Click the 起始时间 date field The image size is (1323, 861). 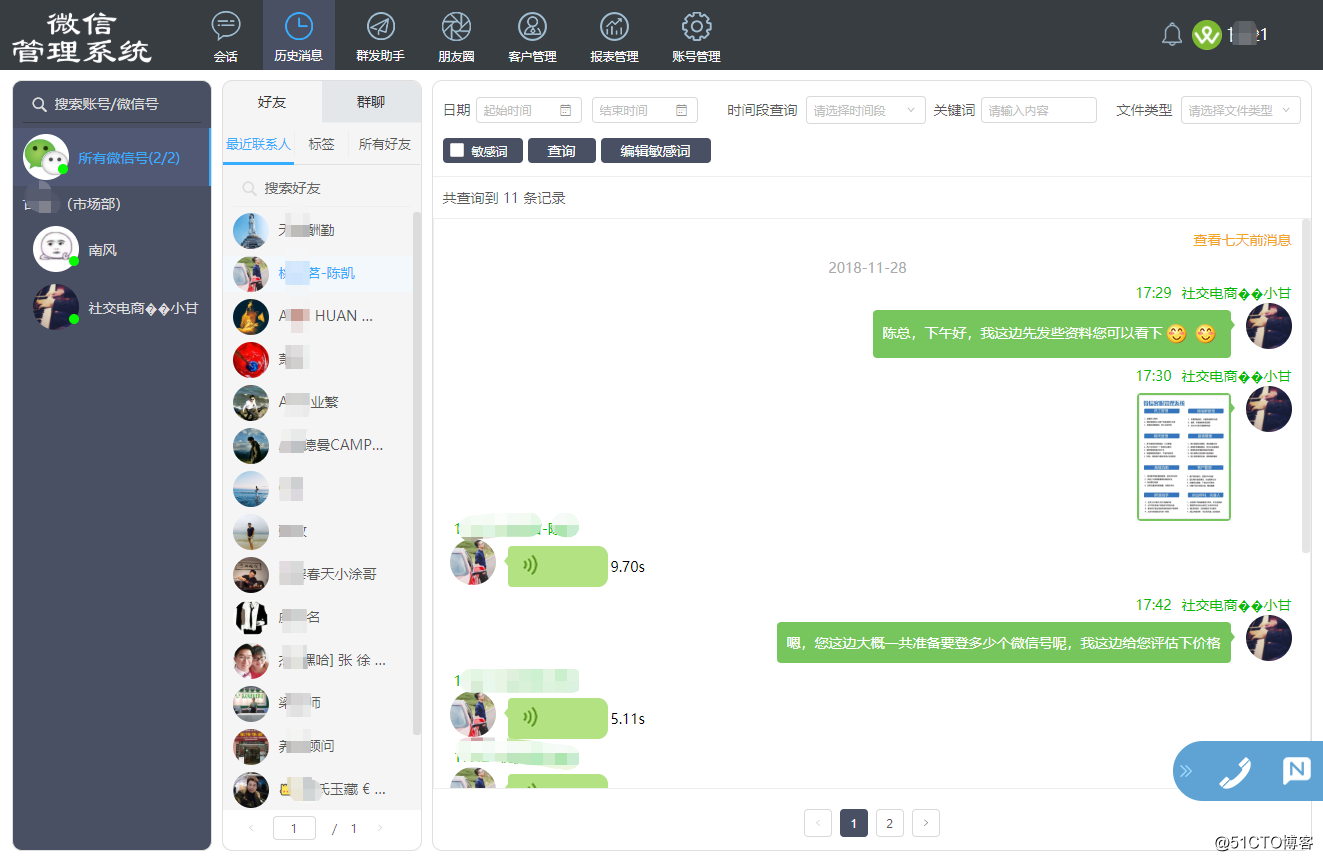point(529,110)
